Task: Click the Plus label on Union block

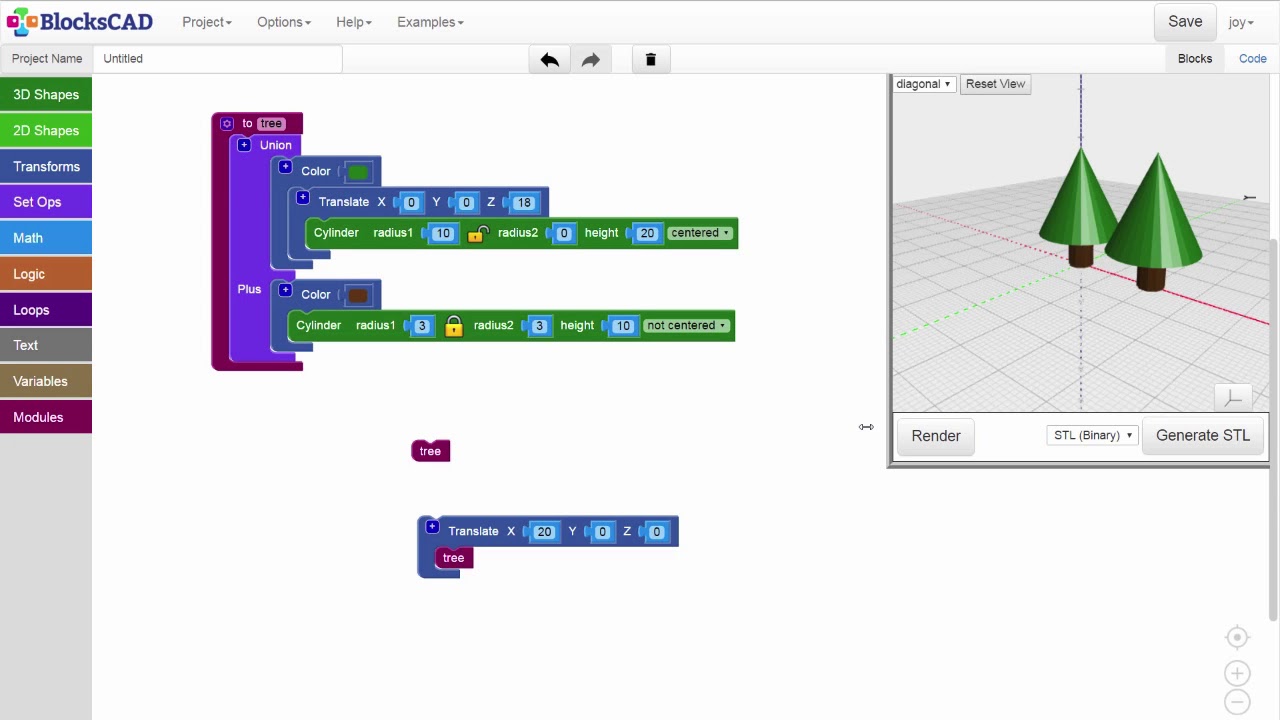Action: [x=249, y=289]
